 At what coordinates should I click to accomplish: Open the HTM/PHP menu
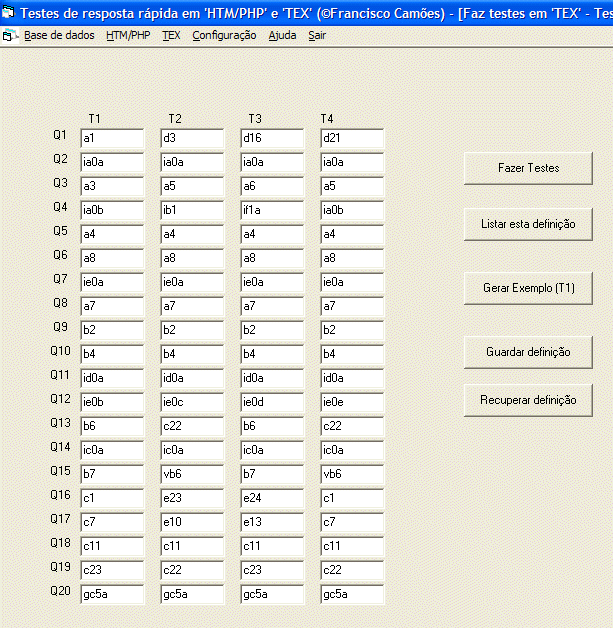128,35
